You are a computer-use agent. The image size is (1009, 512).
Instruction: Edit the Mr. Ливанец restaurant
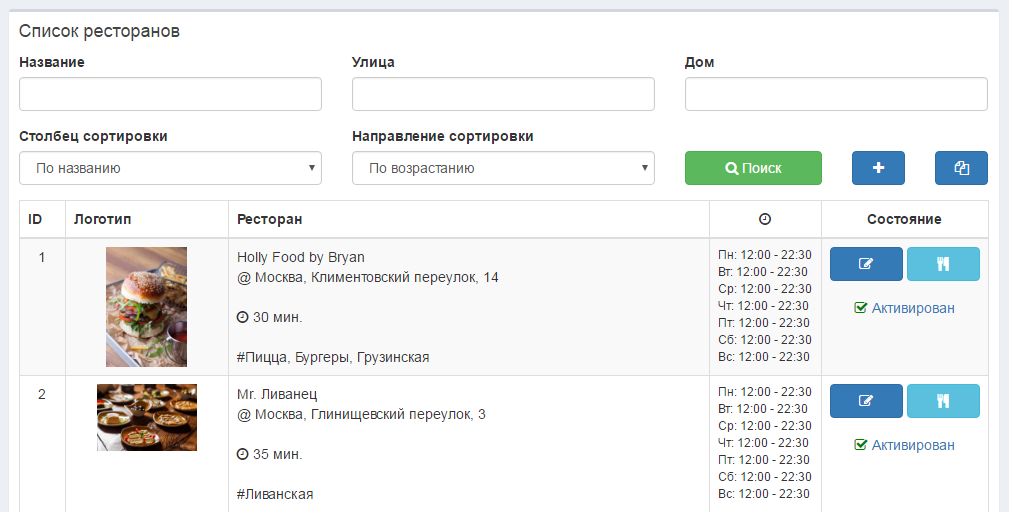tap(866, 401)
